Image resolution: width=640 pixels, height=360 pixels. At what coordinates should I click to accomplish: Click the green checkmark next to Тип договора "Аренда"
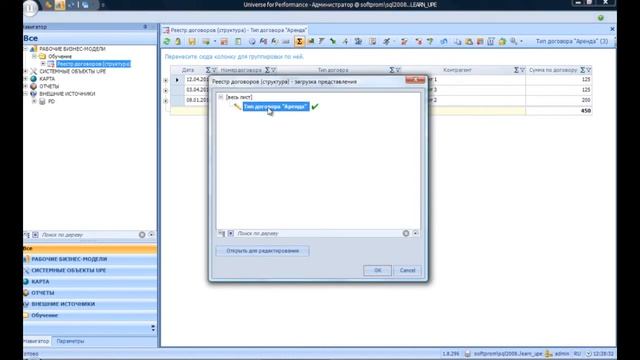[315, 107]
